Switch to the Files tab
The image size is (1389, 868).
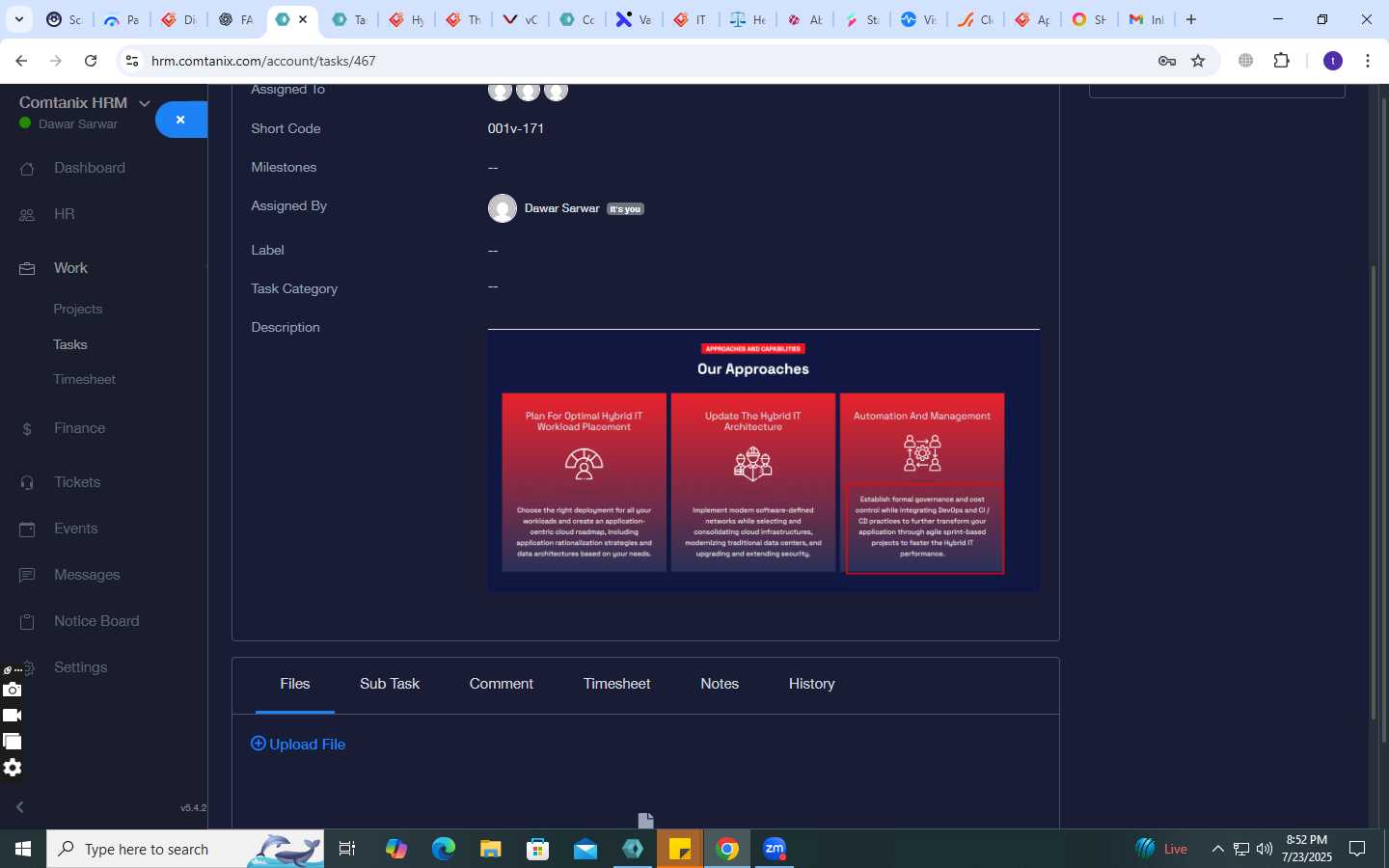(295, 684)
